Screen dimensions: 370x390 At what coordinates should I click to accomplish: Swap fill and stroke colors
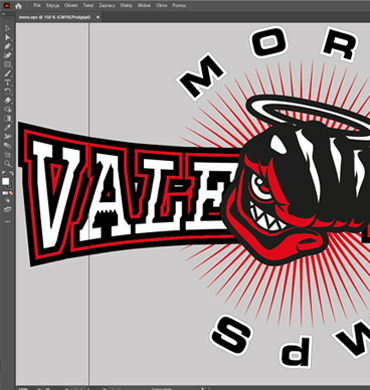point(11,174)
